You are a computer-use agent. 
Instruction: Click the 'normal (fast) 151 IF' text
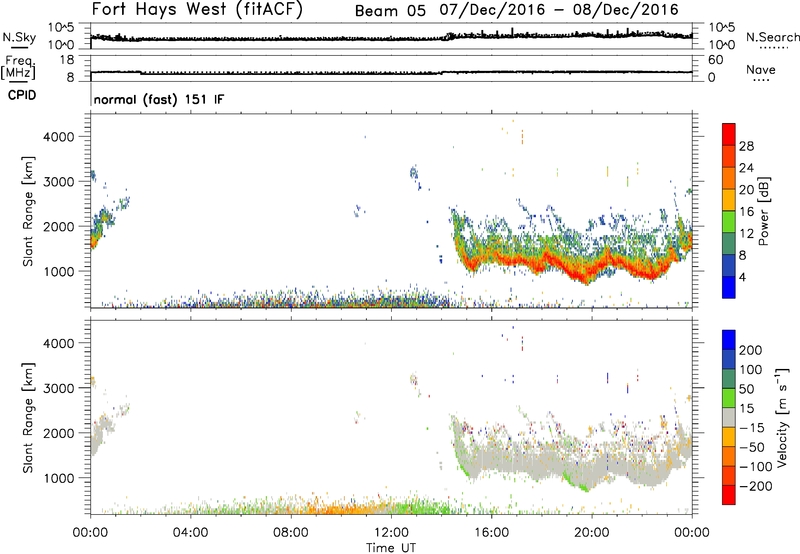coord(159,99)
